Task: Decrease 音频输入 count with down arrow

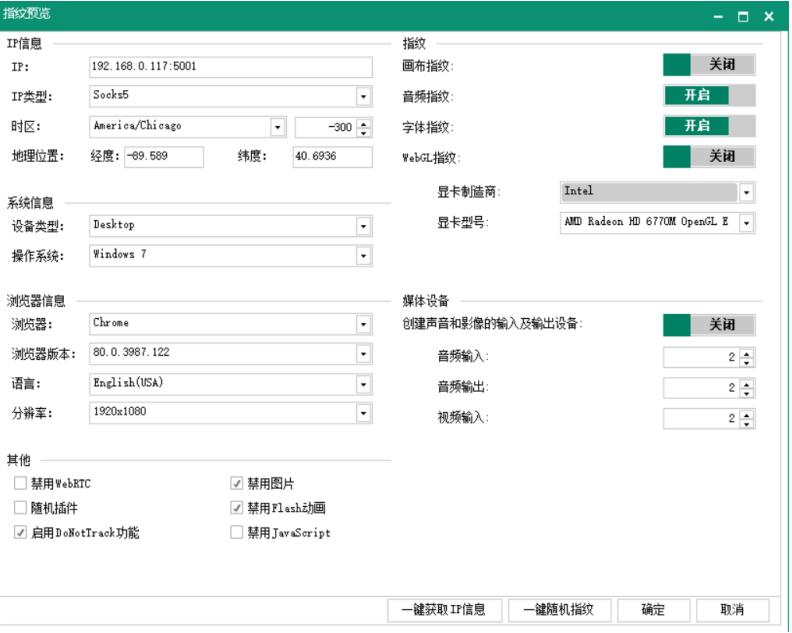Action: click(747, 362)
